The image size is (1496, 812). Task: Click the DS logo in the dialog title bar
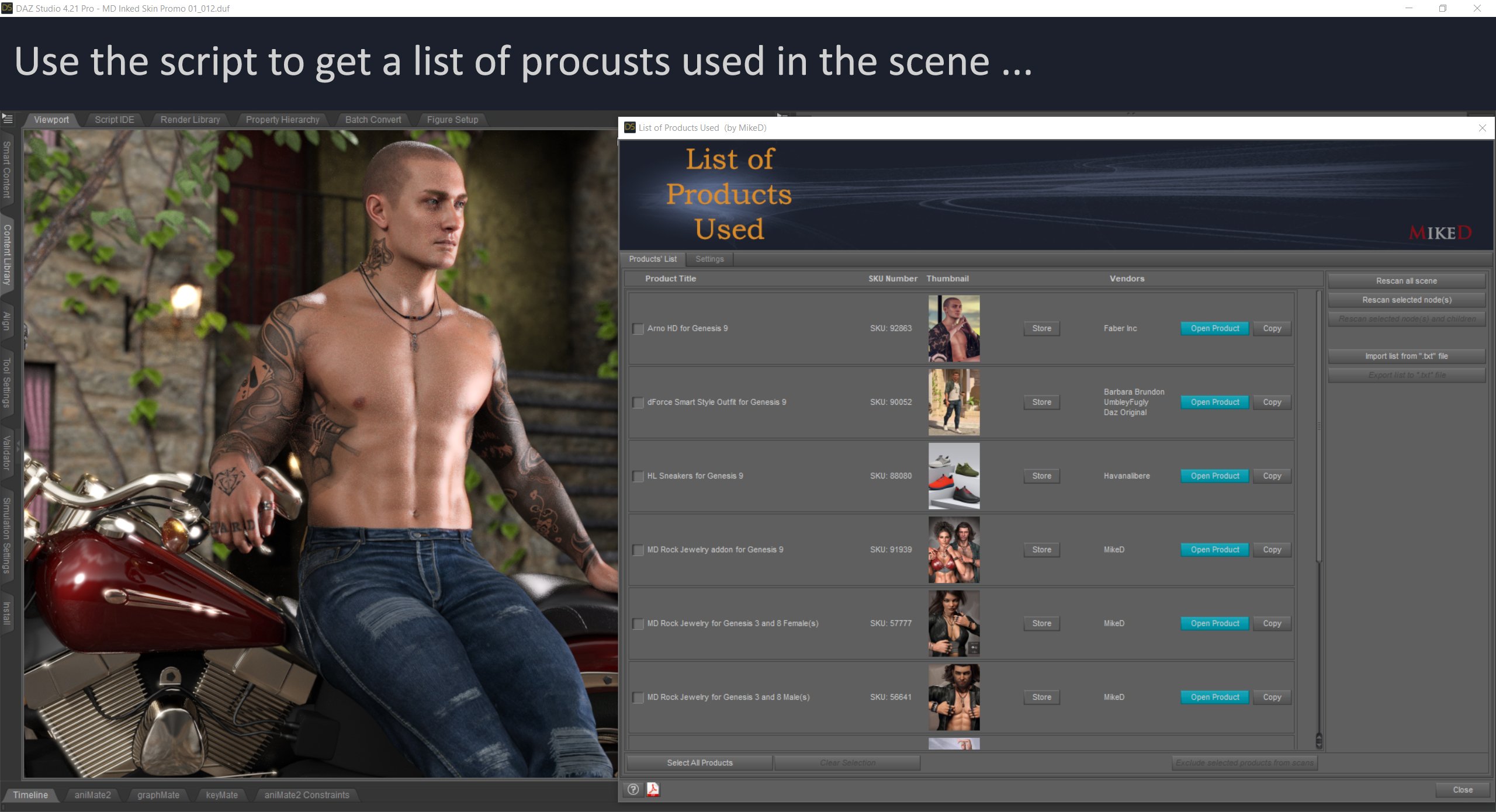coord(629,127)
